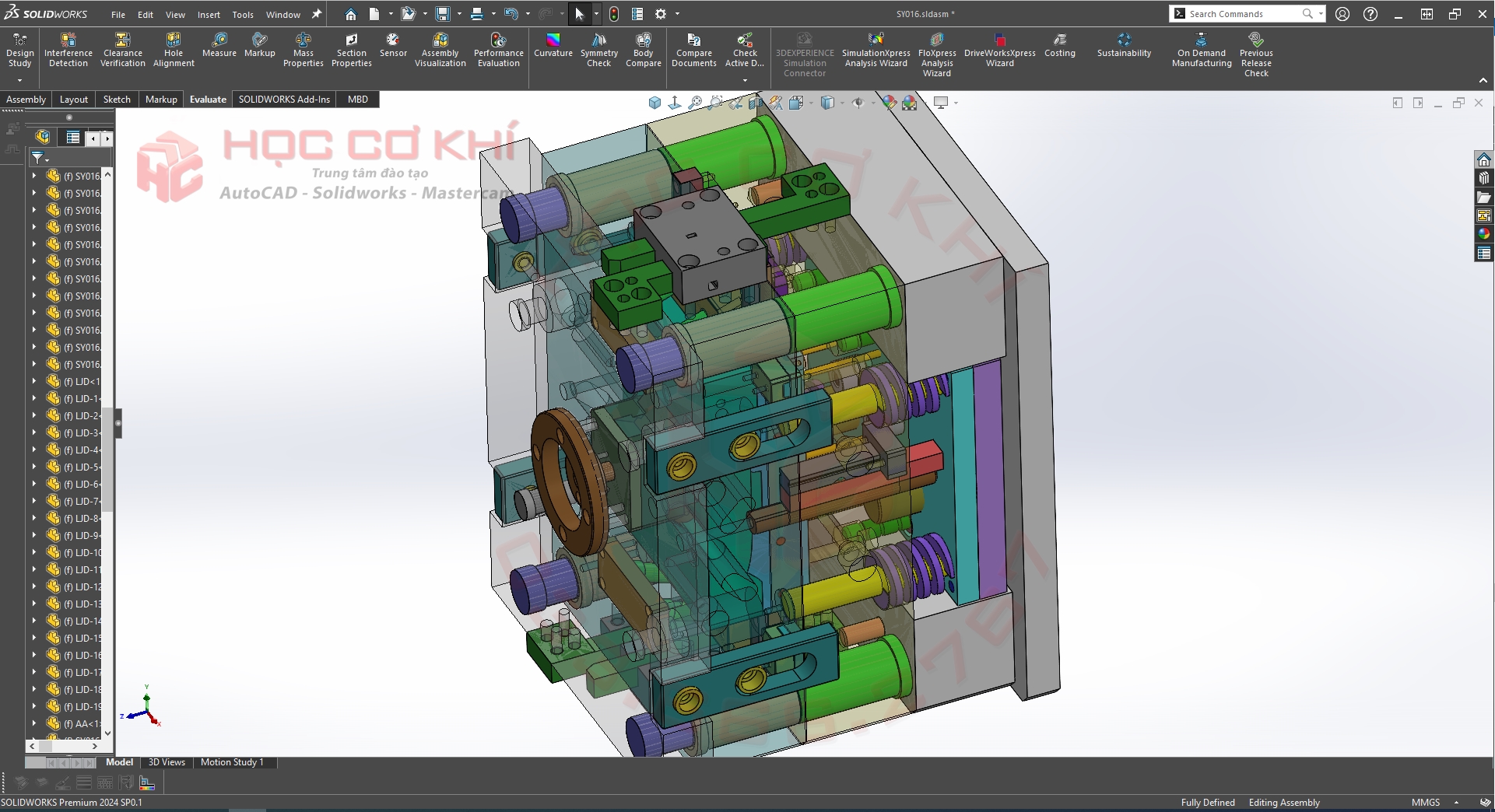Viewport: 1495px width, 812px height.
Task: Click the Home icon in the top toolbar
Action: tap(351, 14)
